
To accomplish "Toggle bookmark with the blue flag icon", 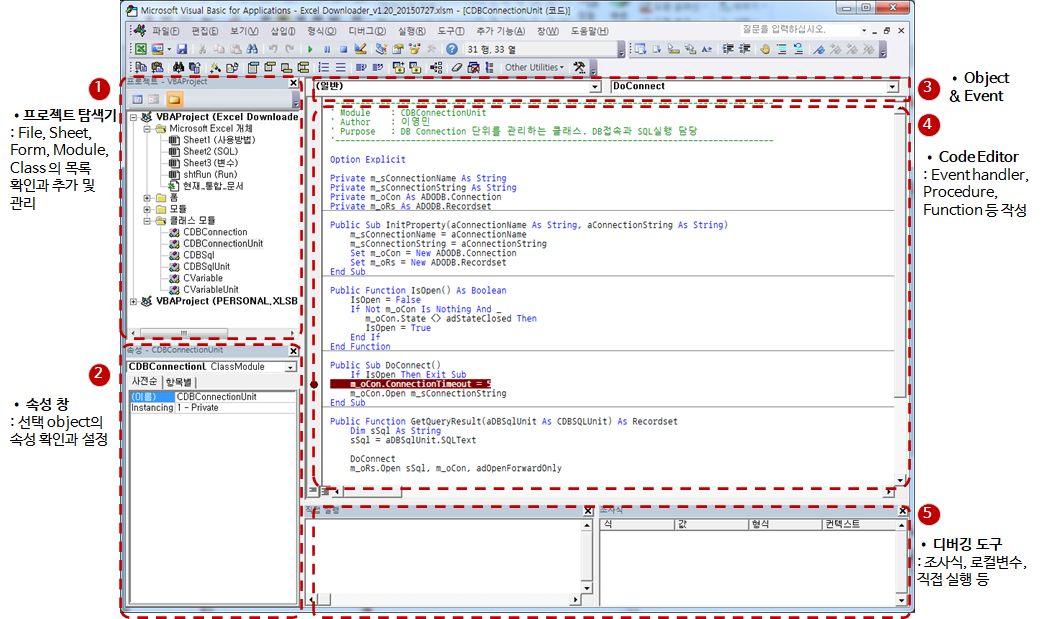I will click(x=819, y=49).
